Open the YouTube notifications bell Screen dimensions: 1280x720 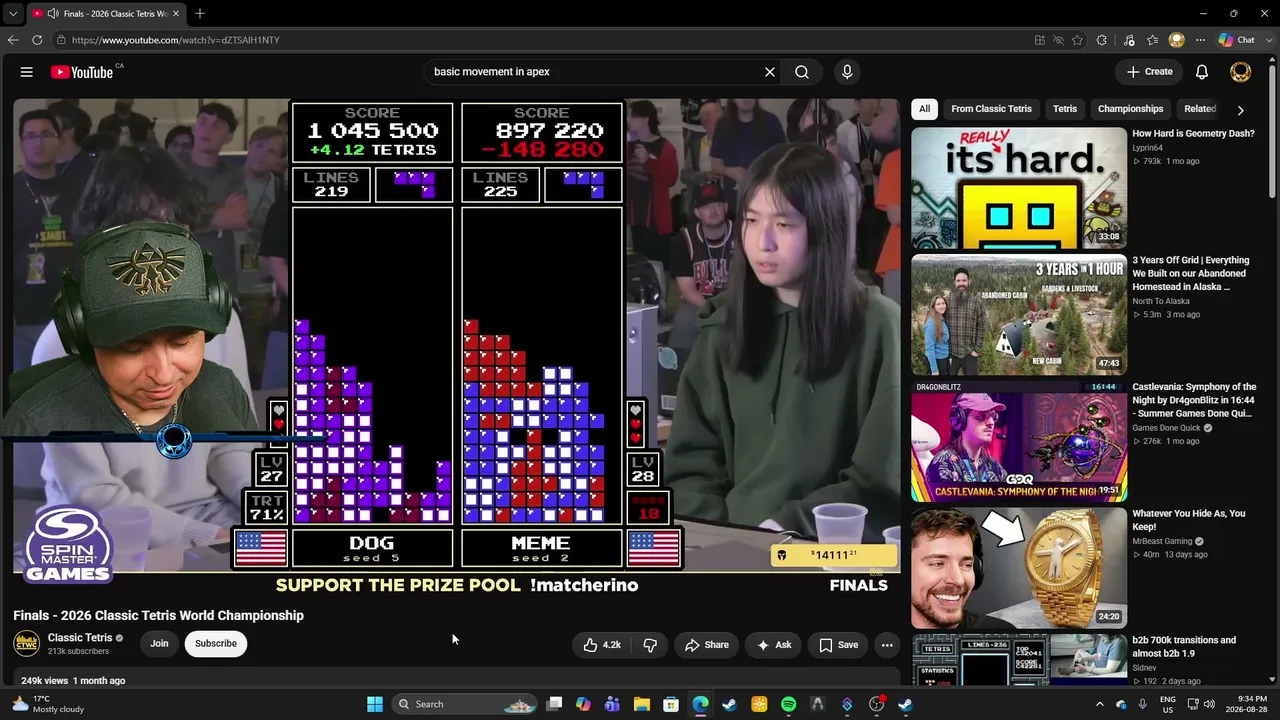coord(1202,72)
